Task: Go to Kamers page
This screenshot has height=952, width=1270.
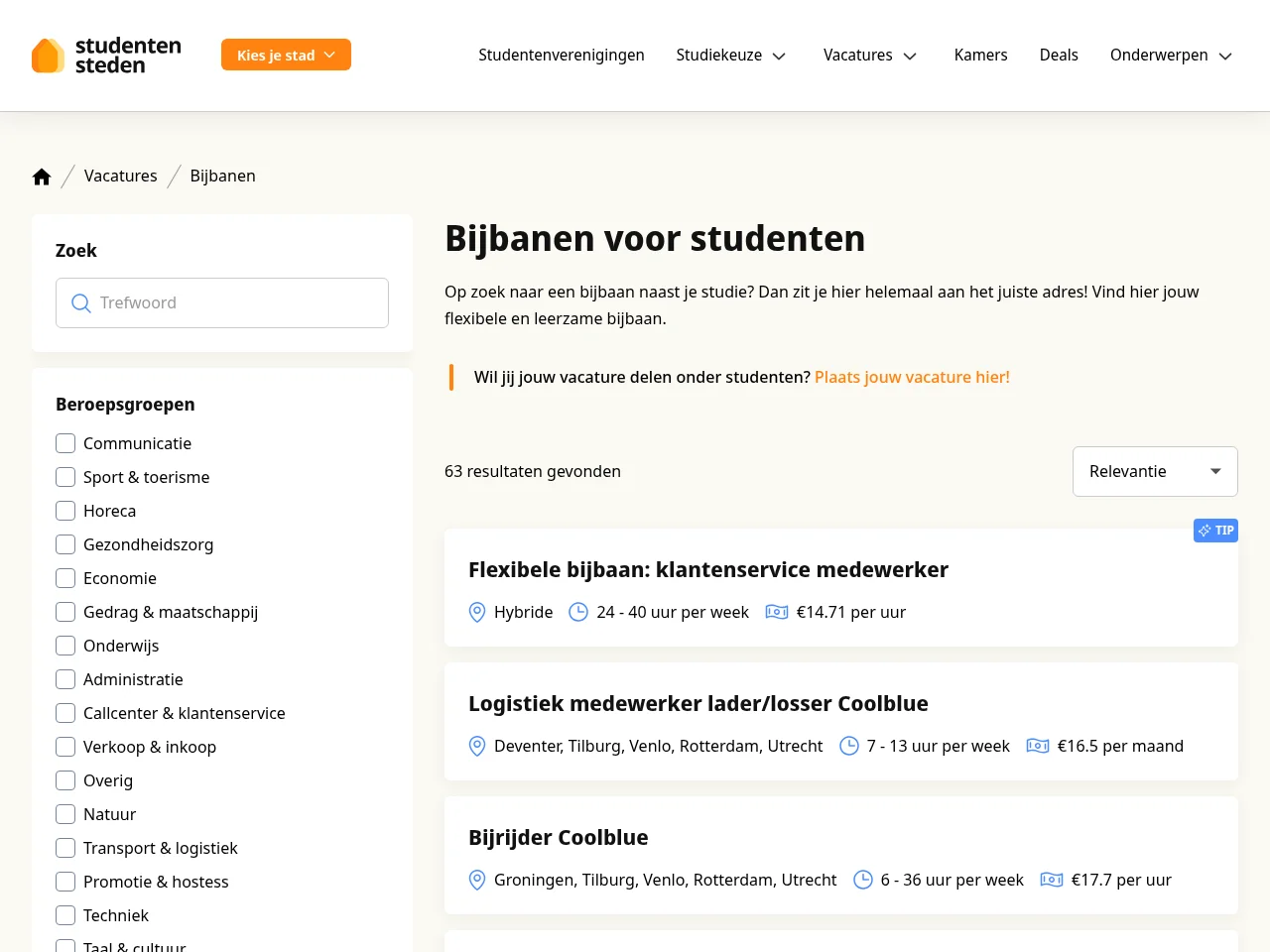Action: 980,56
